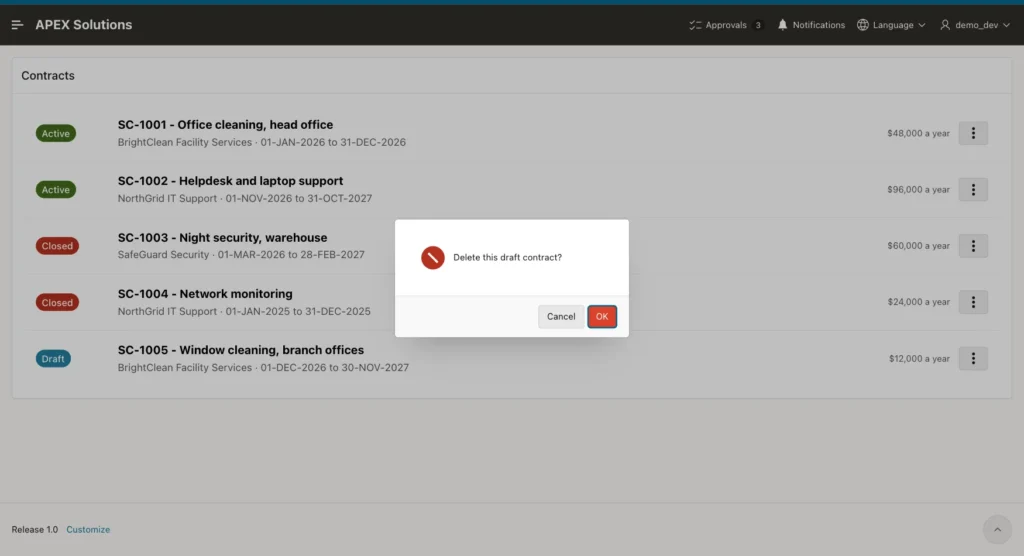Image resolution: width=1024 pixels, height=556 pixels.
Task: Open actions menu for SC-1004 contract
Action: click(x=973, y=302)
